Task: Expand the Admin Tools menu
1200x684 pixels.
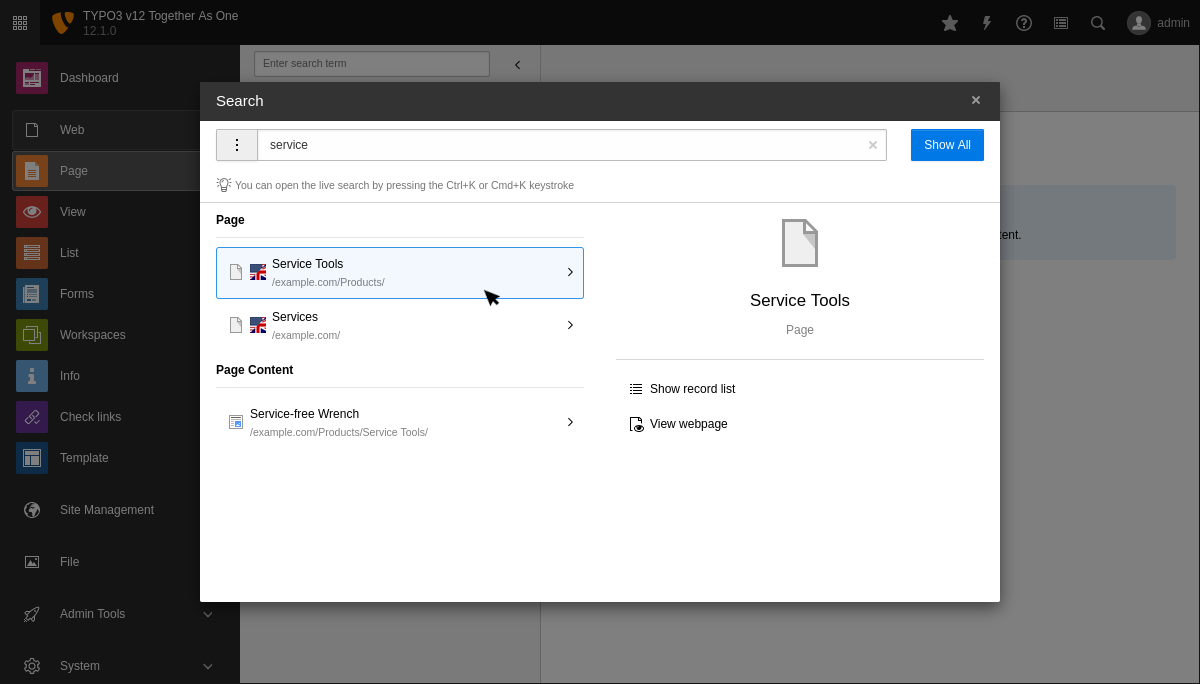Action: click(91, 613)
